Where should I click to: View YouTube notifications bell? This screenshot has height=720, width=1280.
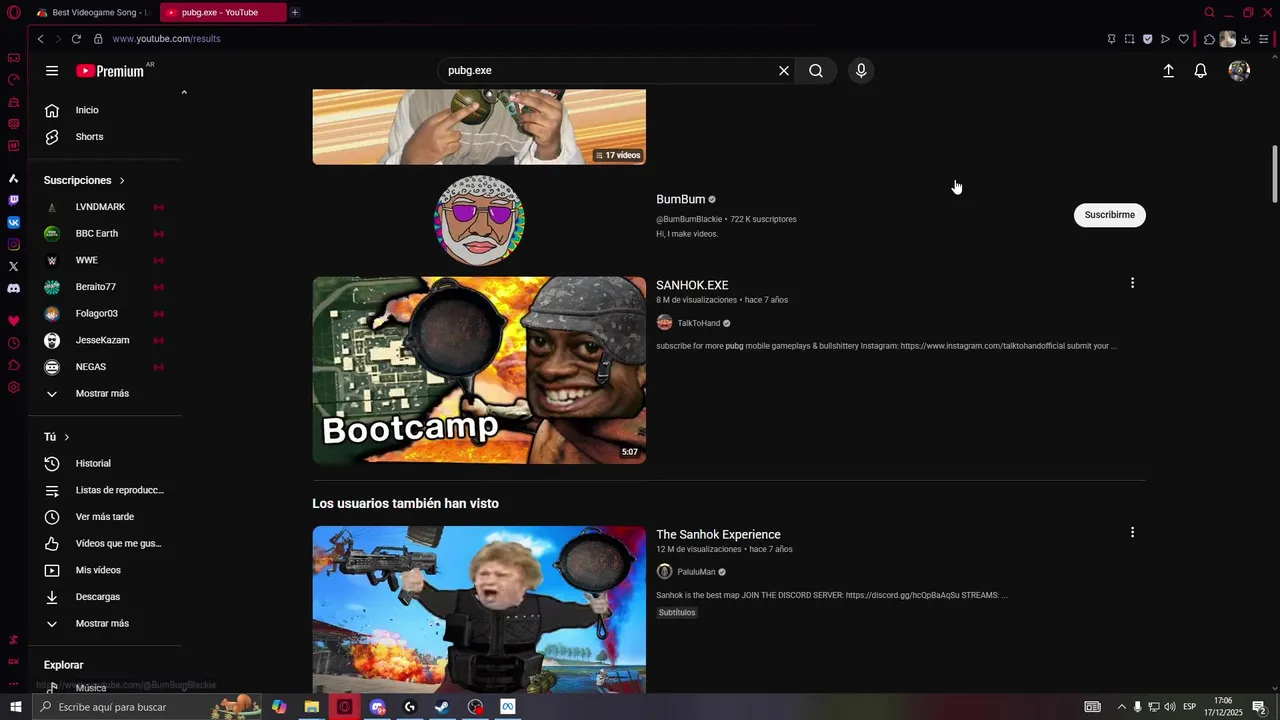(x=1201, y=71)
